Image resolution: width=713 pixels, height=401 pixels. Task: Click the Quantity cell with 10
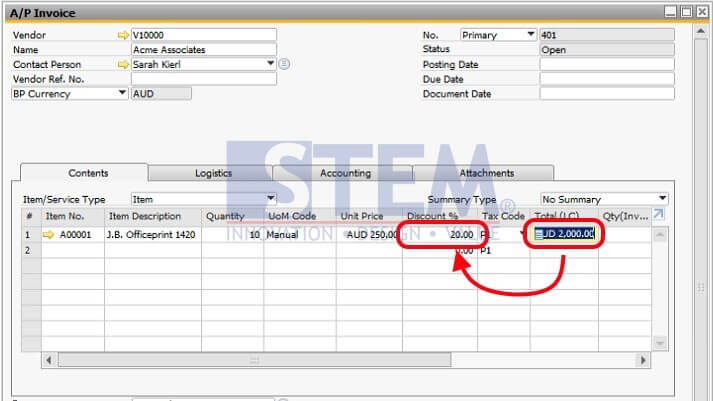232,235
